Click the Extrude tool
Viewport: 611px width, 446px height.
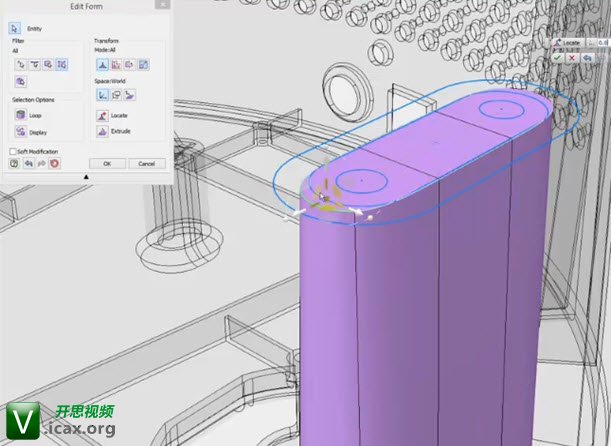tap(113, 132)
